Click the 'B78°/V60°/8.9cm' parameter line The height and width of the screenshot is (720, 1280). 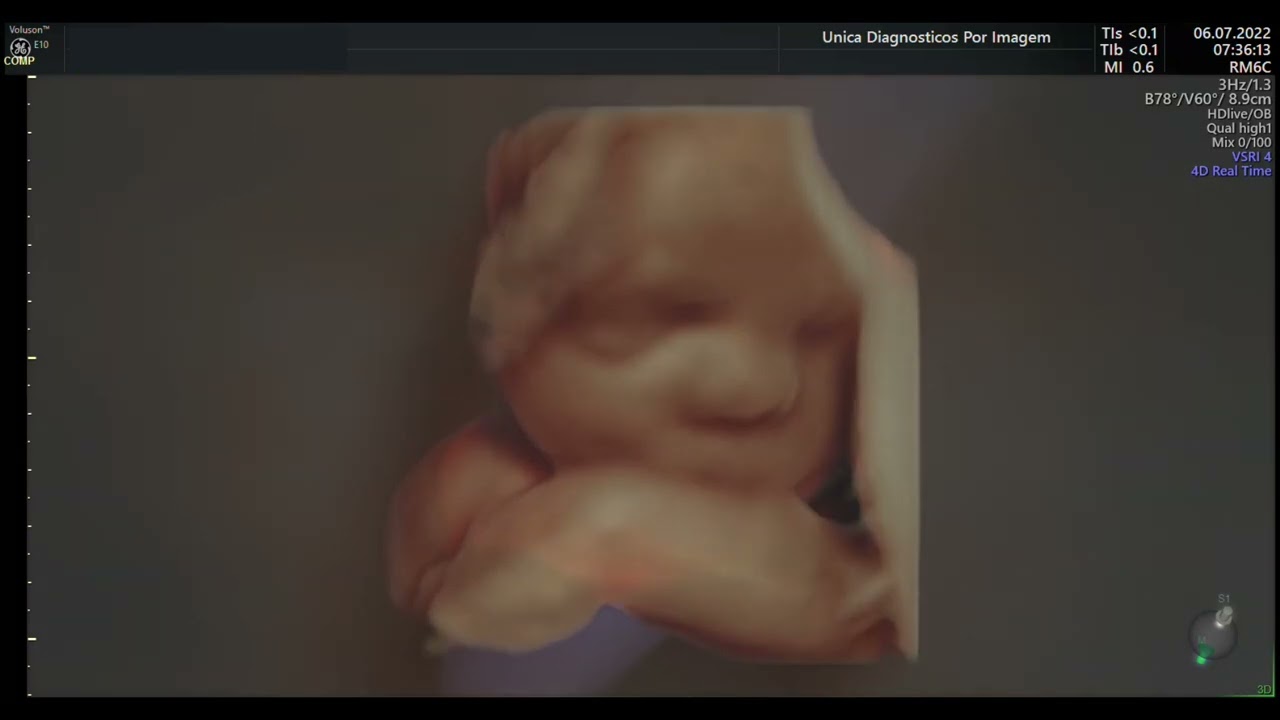pos(1208,99)
